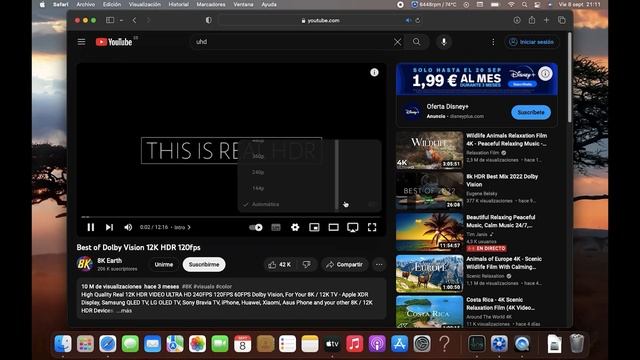Dislike the video
The image size is (640, 360).
click(x=307, y=264)
